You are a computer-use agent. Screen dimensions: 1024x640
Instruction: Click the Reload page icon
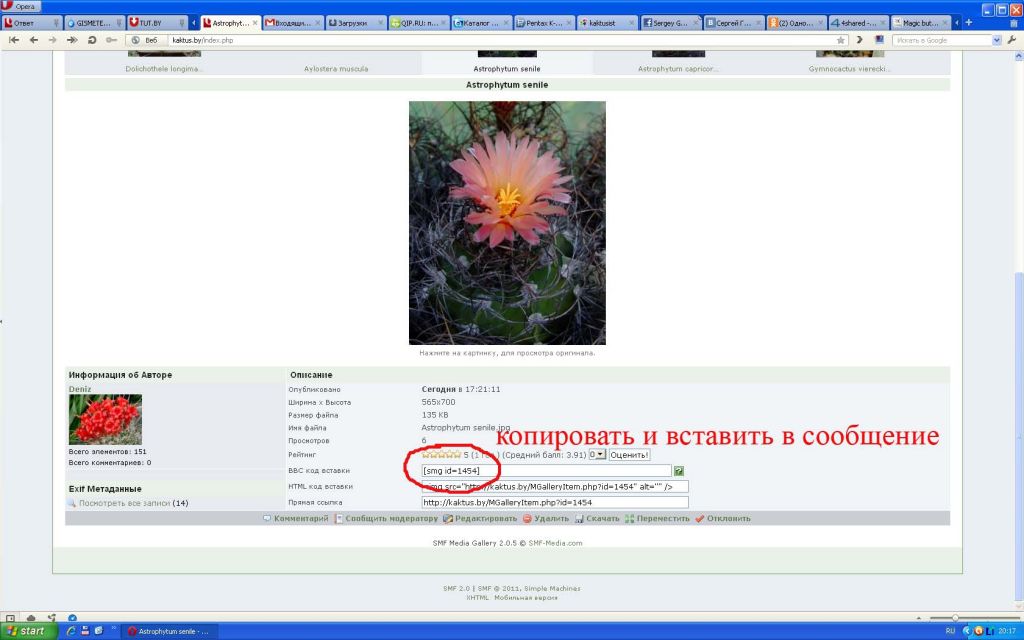click(91, 40)
